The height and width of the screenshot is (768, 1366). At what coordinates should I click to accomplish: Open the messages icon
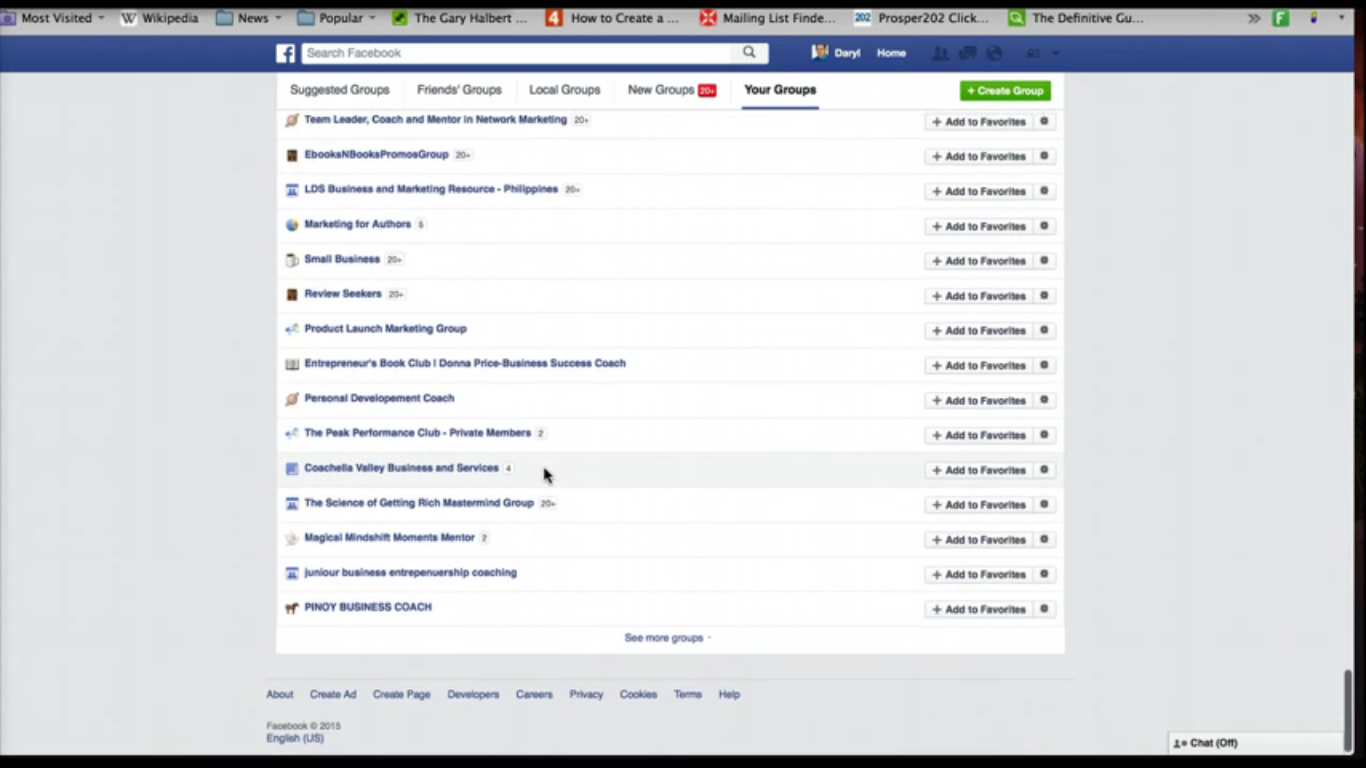[x=967, y=53]
